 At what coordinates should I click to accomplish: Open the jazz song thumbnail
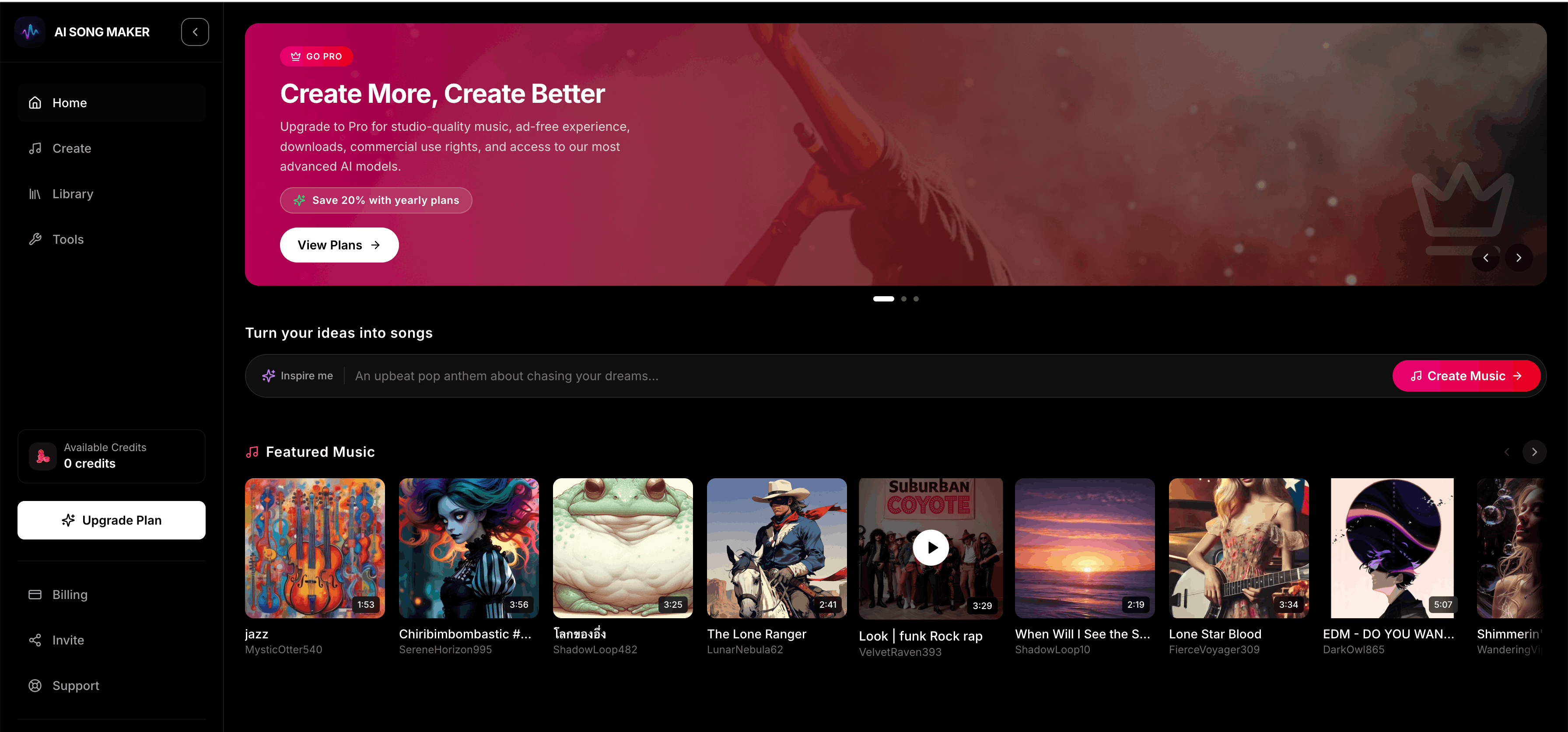click(315, 548)
